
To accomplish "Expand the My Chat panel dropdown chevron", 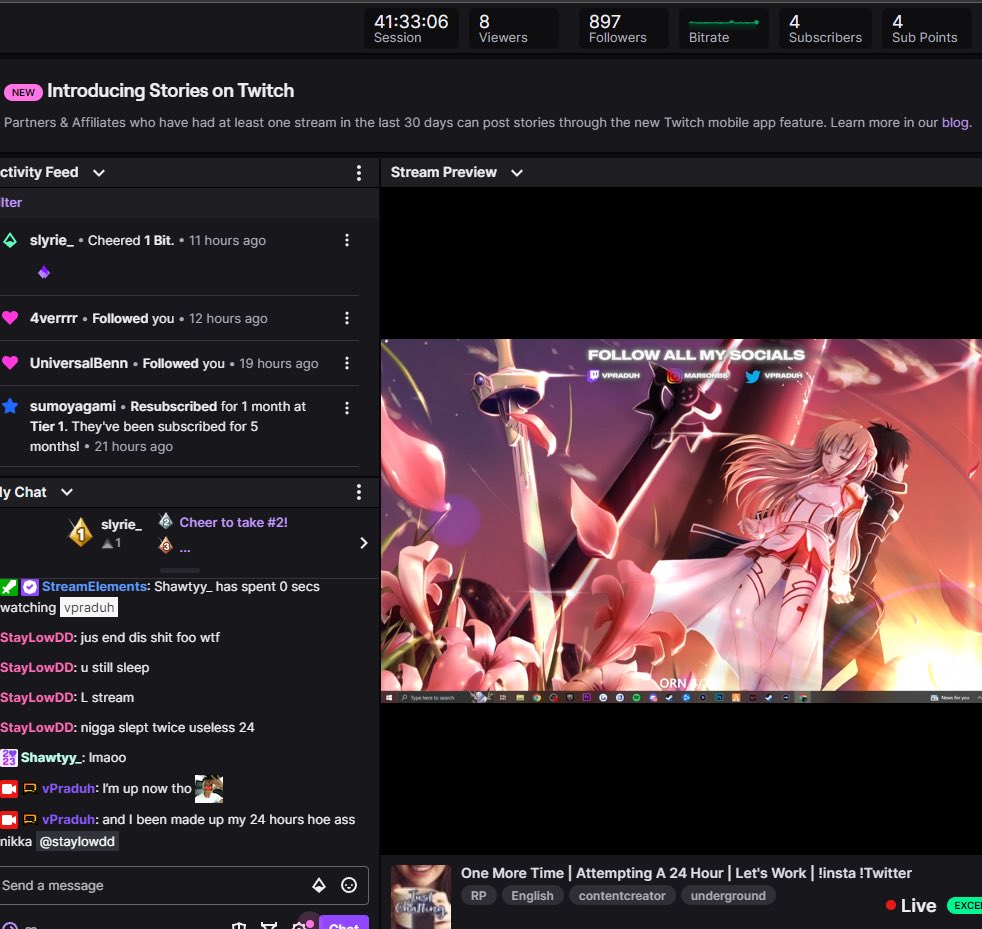I will click(67, 492).
